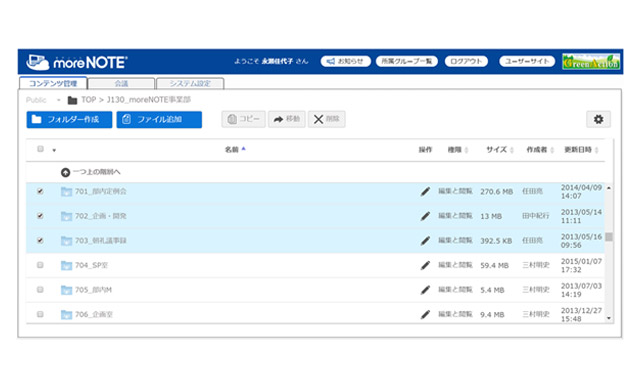Viewport: 640px width, 380px height.
Task: Check the 704_SP folder checkbox
Action: 40,265
